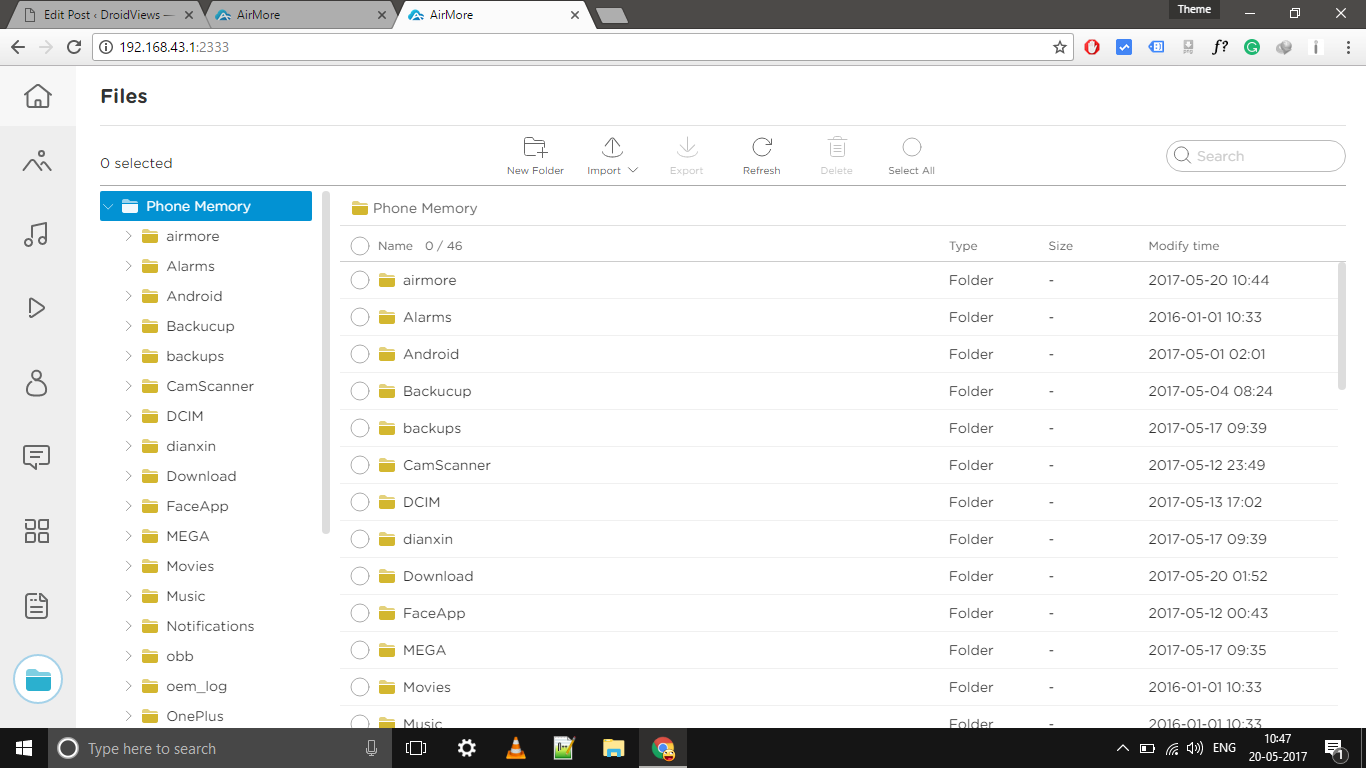1366x768 pixels.
Task: Expand the airmore tree node
Action: tap(129, 236)
